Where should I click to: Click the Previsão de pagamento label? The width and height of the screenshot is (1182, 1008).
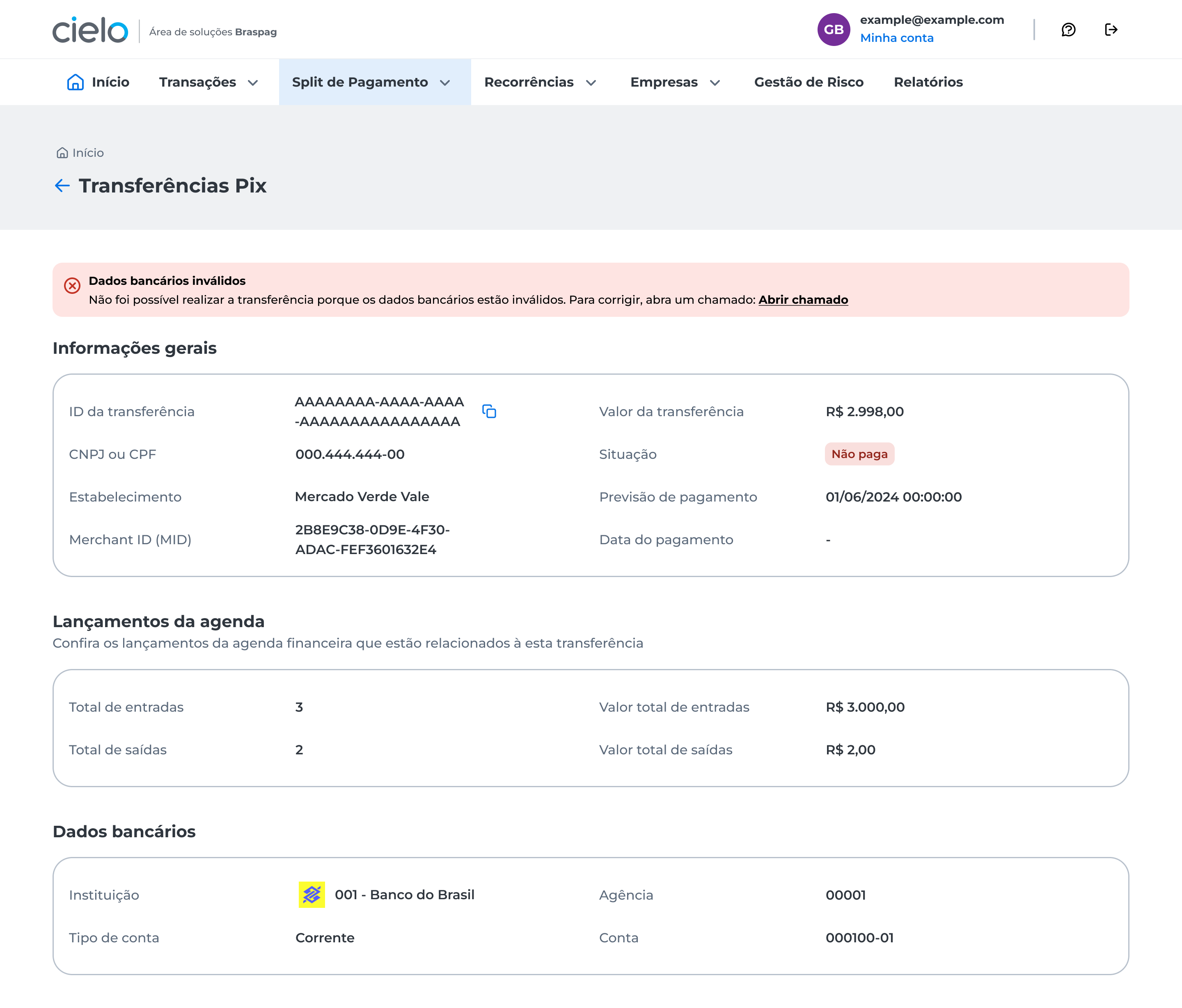(678, 497)
